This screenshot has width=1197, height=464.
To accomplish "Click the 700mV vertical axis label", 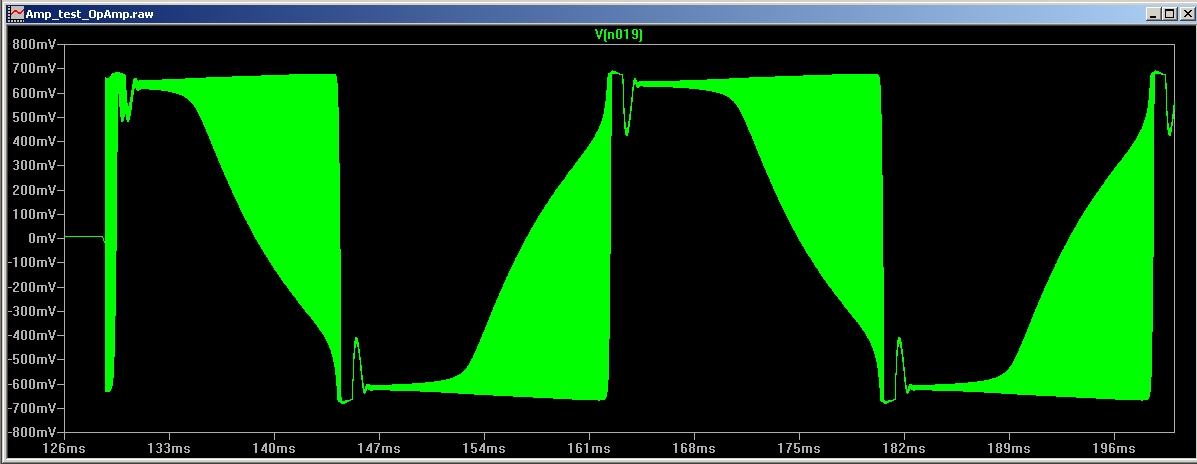I will pyautogui.click(x=37, y=69).
